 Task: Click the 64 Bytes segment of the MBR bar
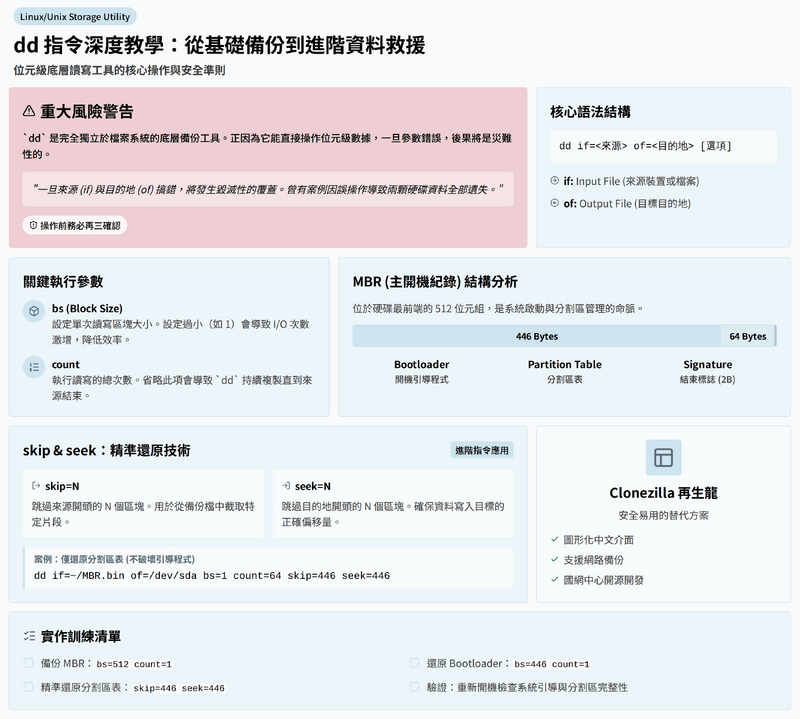coord(747,336)
